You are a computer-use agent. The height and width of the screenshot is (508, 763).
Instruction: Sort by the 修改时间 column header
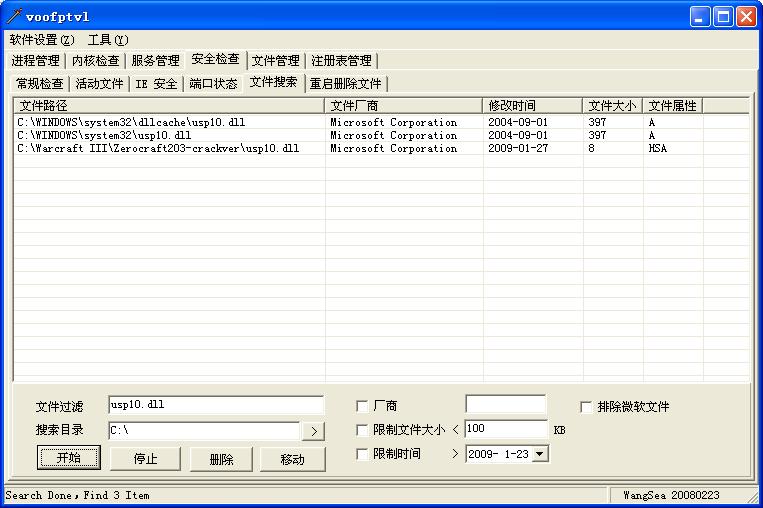pos(532,106)
